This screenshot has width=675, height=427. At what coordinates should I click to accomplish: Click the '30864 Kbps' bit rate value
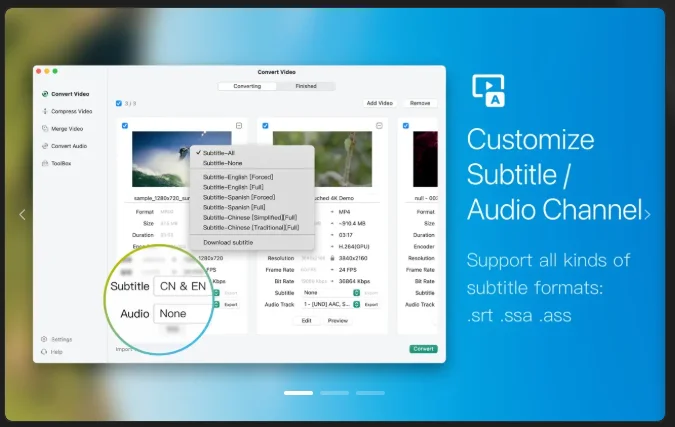354,281
